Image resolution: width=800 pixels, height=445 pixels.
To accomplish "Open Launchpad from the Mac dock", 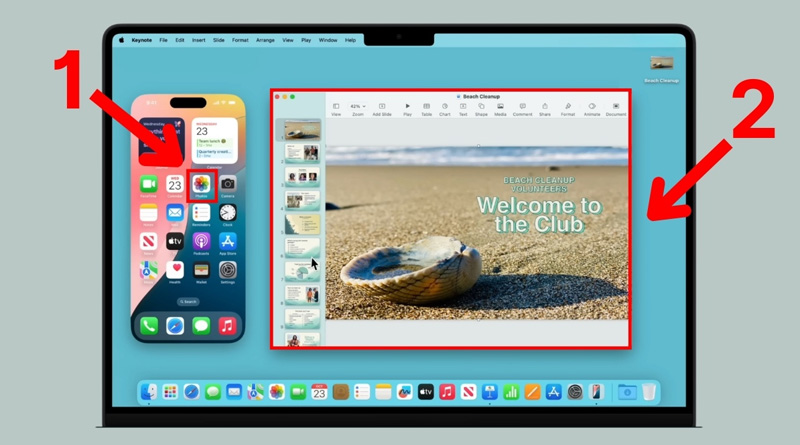I will point(170,392).
